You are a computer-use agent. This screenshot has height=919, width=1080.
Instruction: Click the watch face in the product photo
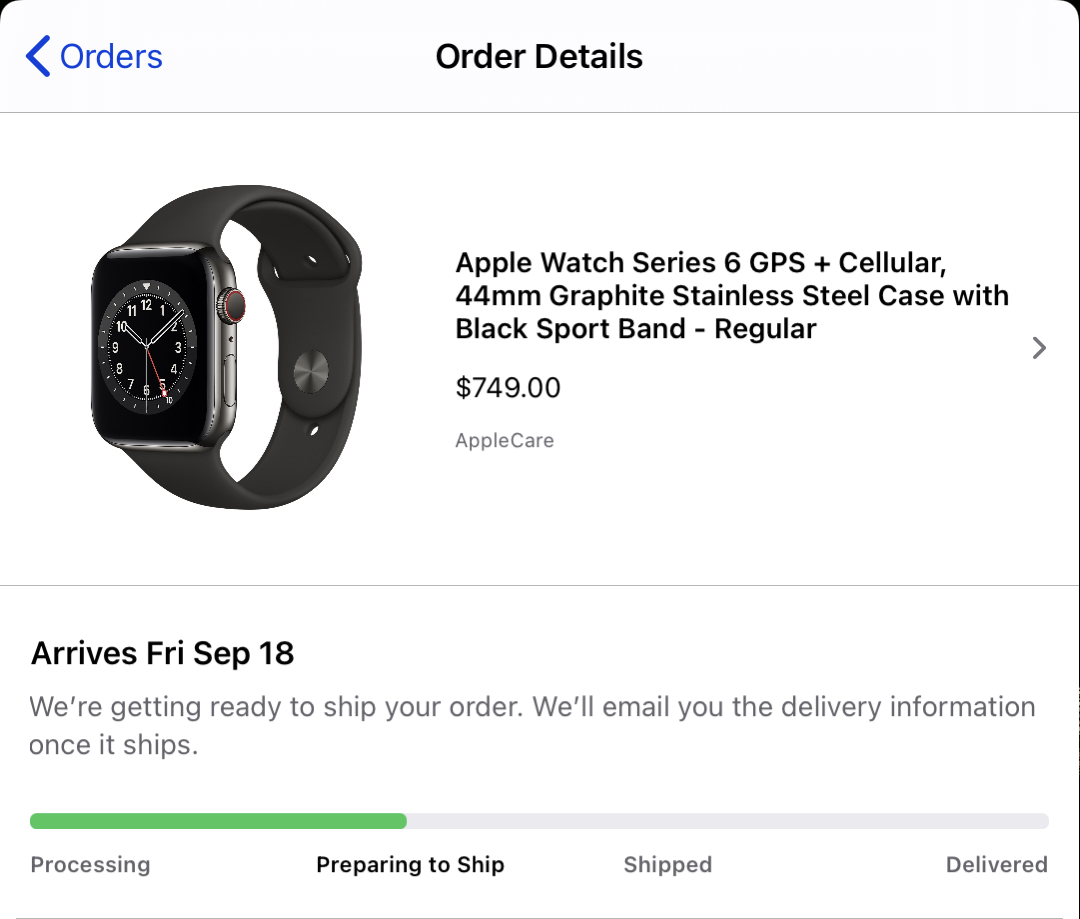(148, 347)
